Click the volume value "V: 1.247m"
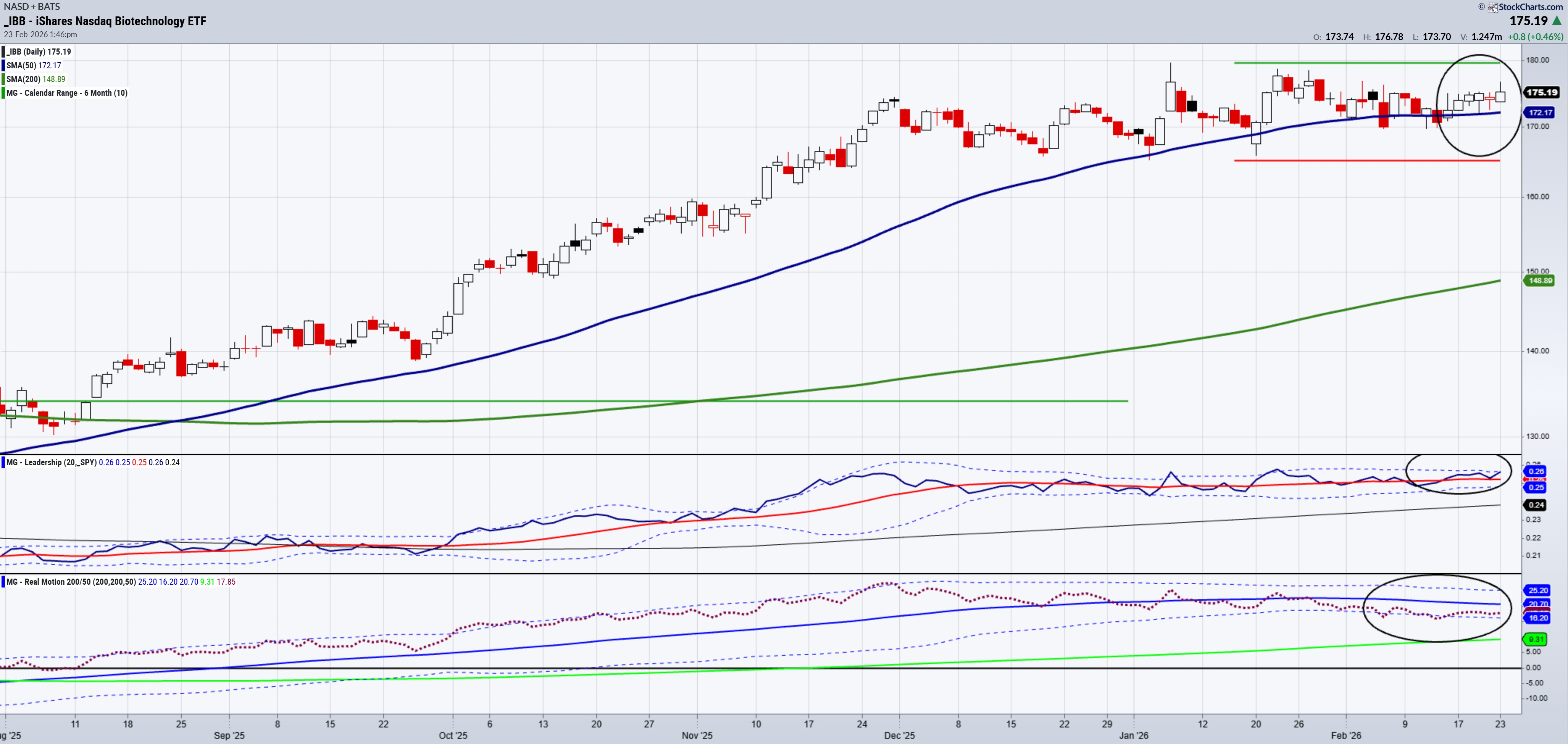The image size is (1568, 745). (x=1481, y=37)
